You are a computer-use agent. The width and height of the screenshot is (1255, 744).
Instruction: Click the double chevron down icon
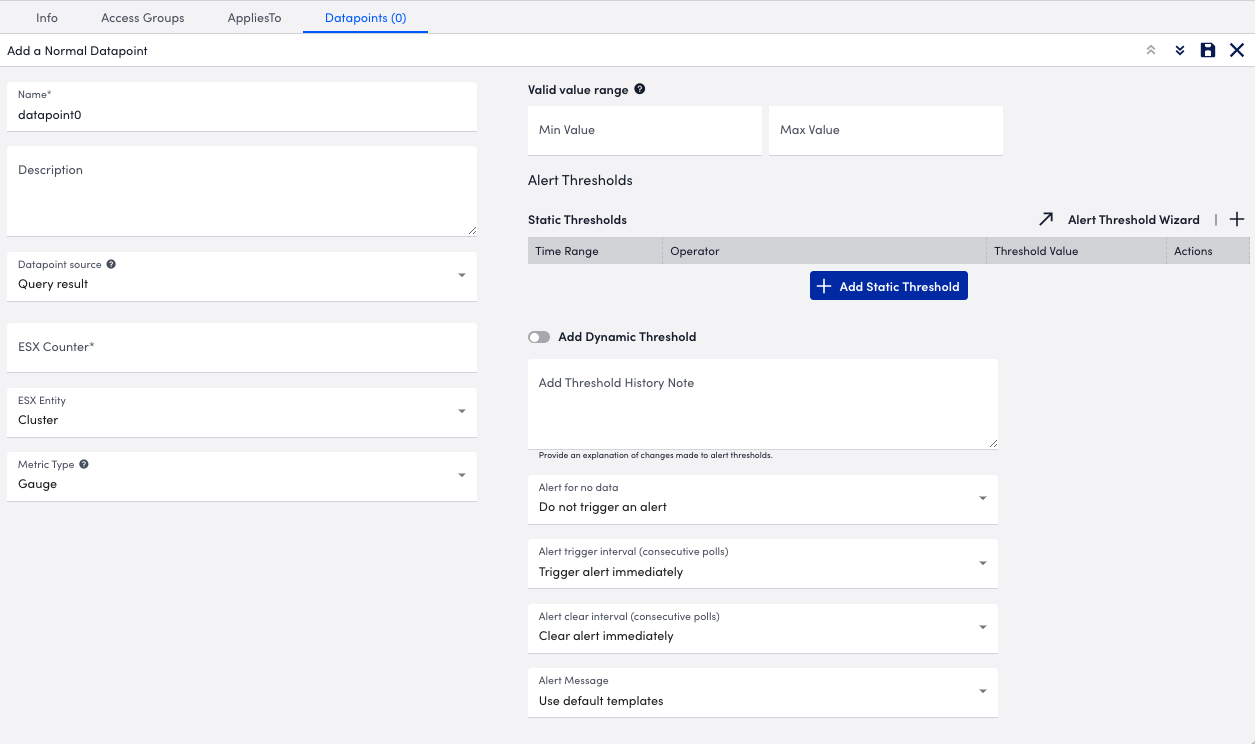[1180, 51]
